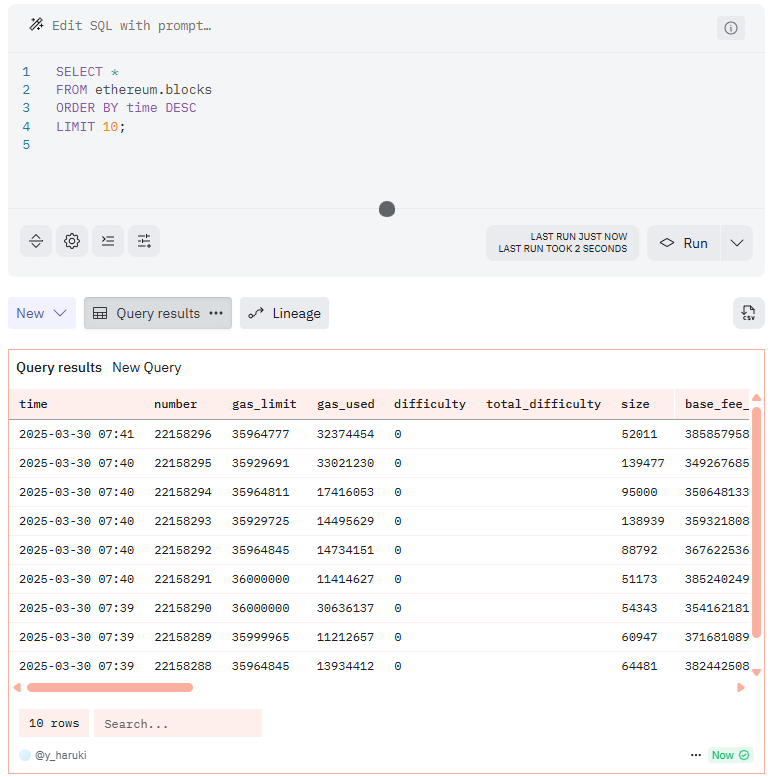
Task: Click the Edit SQL with prompt field
Action: click(131, 25)
